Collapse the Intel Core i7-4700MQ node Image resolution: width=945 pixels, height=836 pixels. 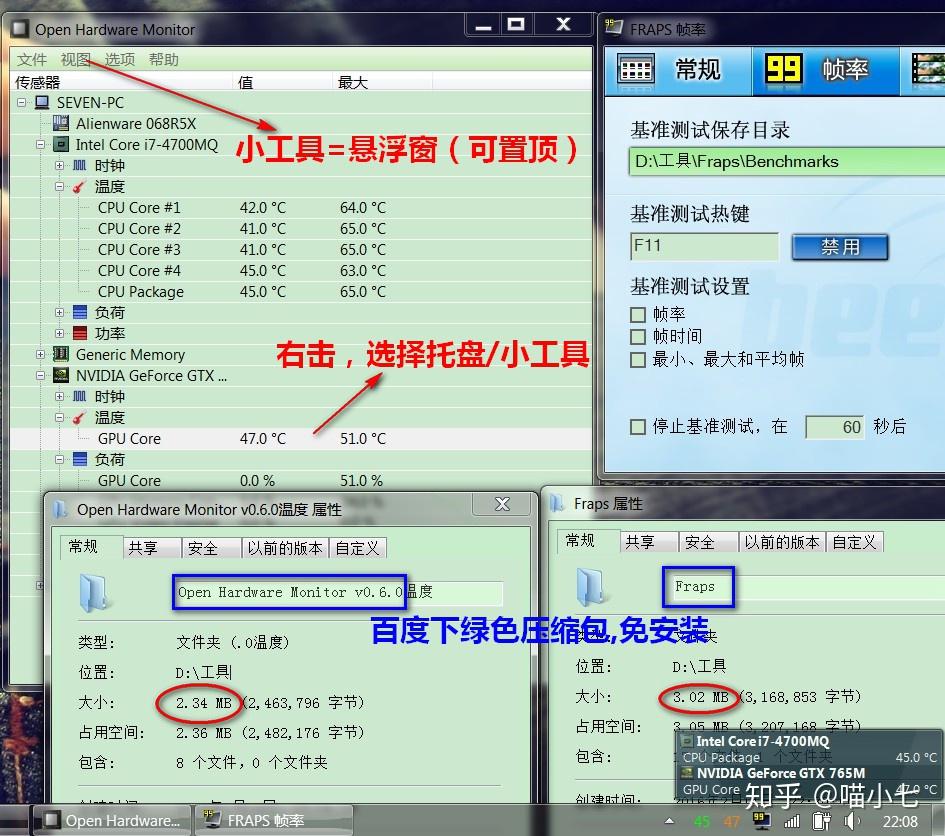click(40, 145)
